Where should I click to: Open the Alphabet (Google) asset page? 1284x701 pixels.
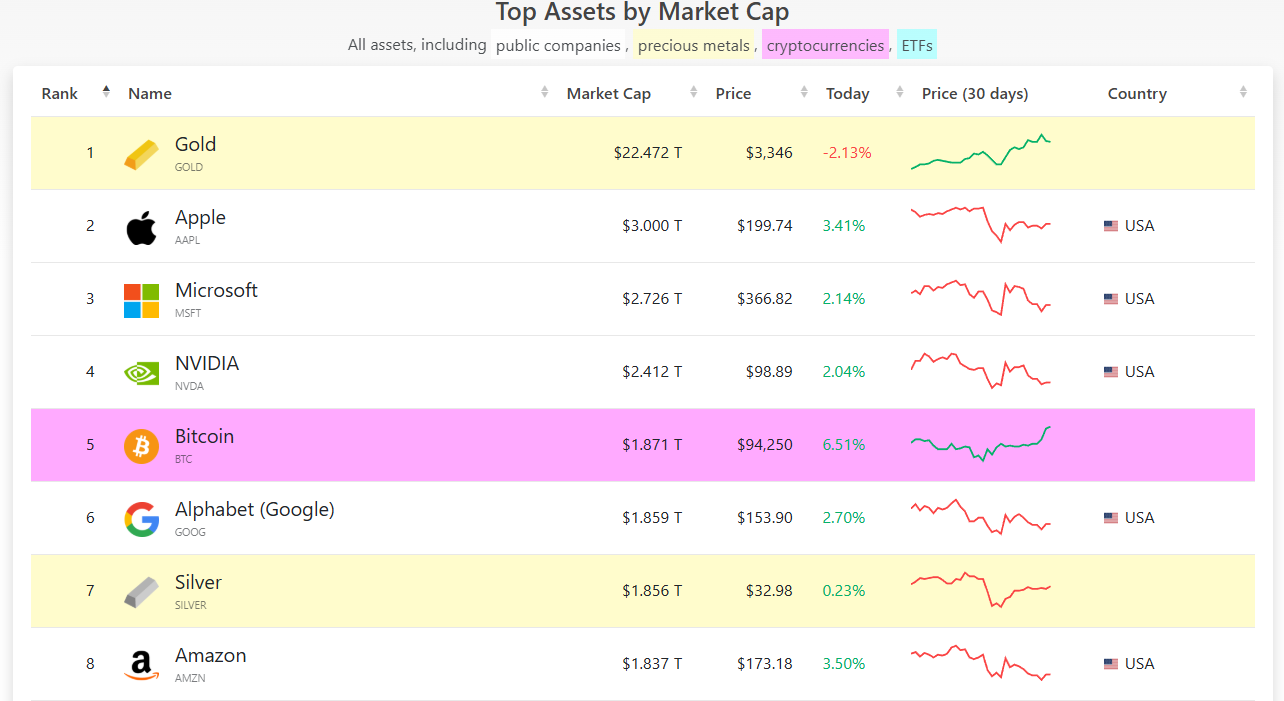255,510
